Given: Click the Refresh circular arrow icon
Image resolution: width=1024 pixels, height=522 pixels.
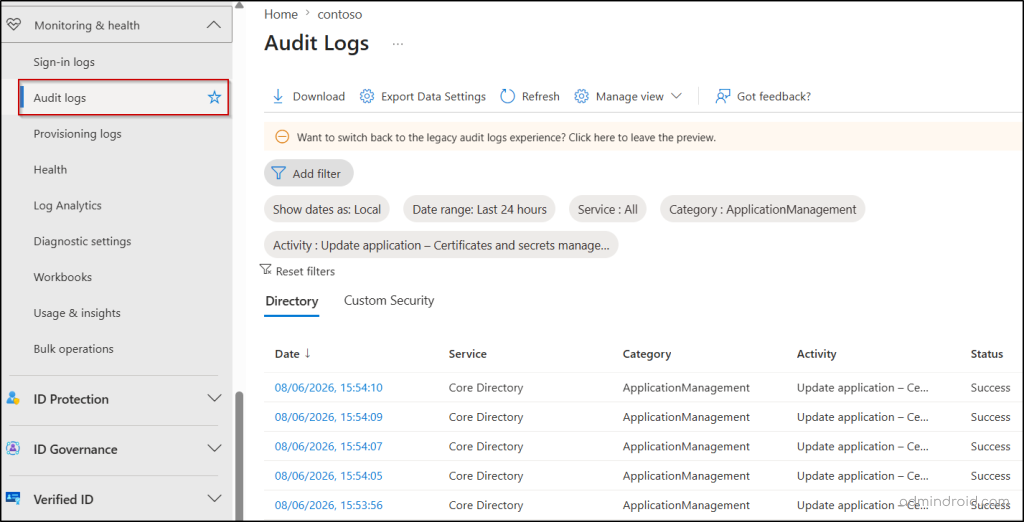Looking at the screenshot, I should pyautogui.click(x=507, y=96).
